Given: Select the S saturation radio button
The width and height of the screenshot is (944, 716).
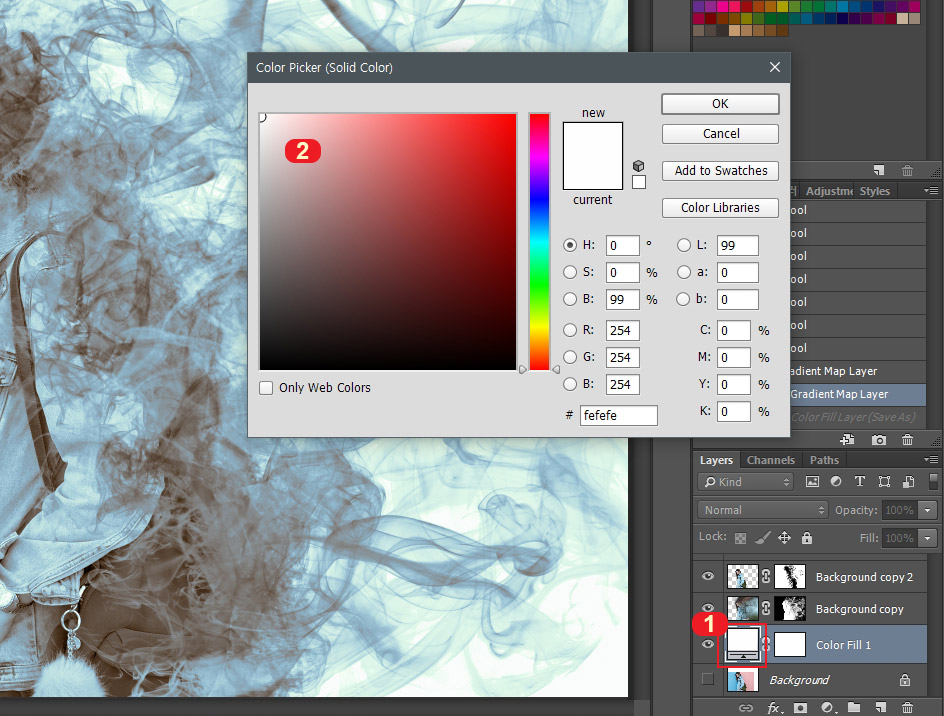Looking at the screenshot, I should click(x=570, y=272).
